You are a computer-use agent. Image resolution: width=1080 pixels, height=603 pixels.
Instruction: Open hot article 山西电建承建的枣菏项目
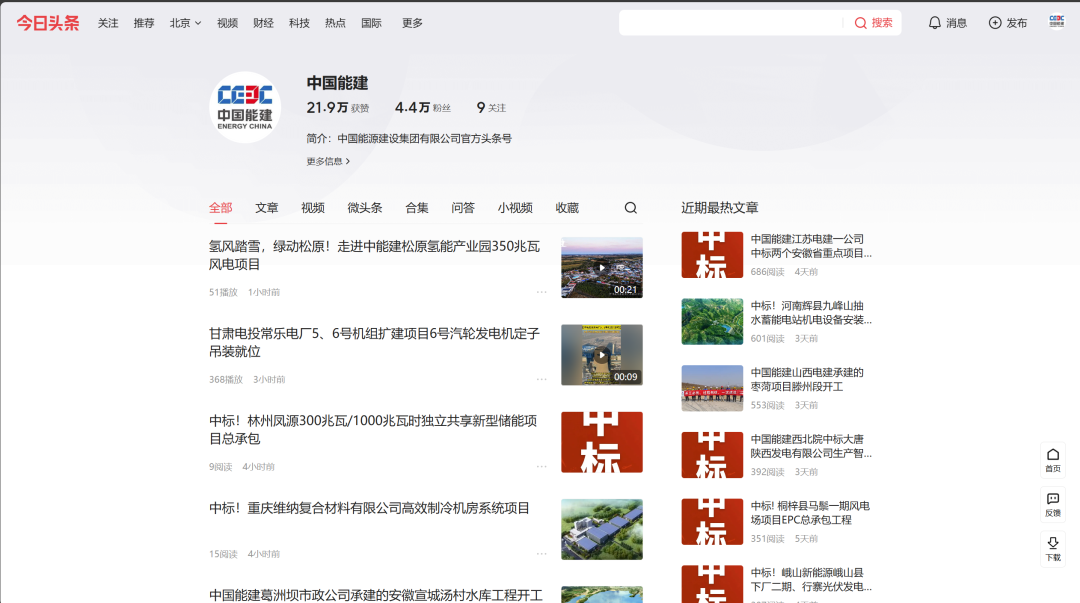coord(807,379)
